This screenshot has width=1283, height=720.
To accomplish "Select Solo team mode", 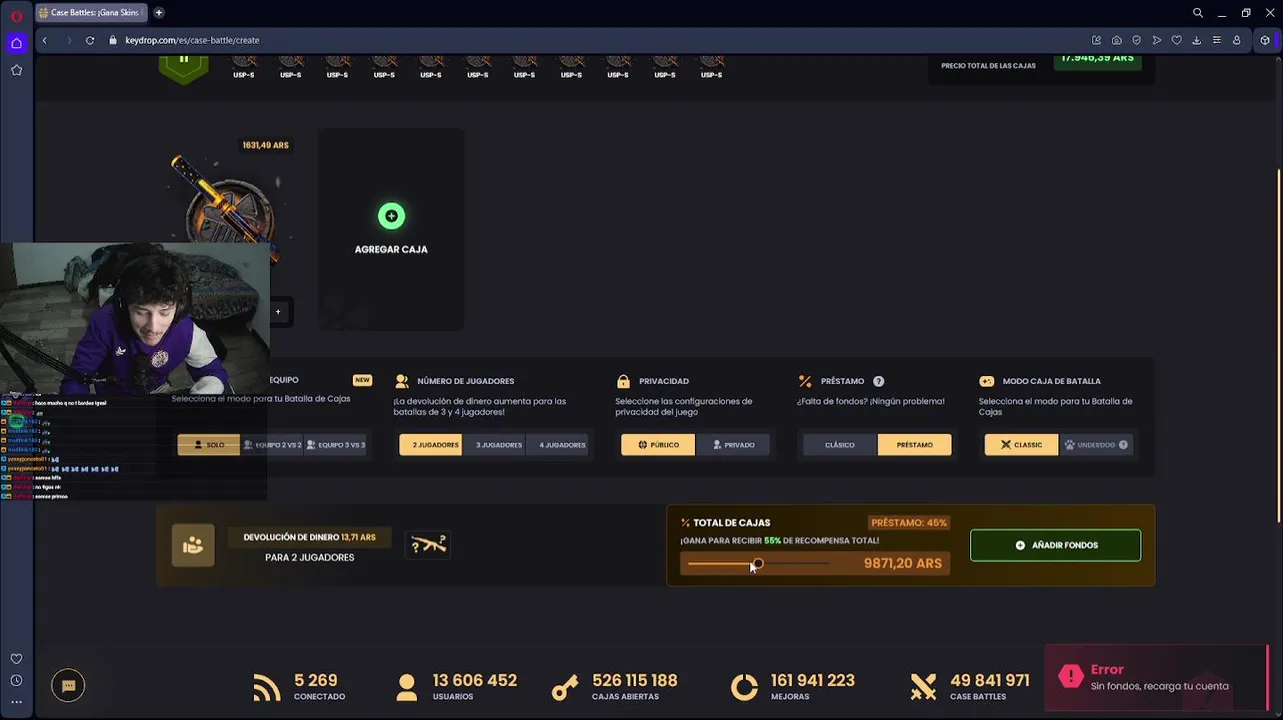I will point(208,445).
